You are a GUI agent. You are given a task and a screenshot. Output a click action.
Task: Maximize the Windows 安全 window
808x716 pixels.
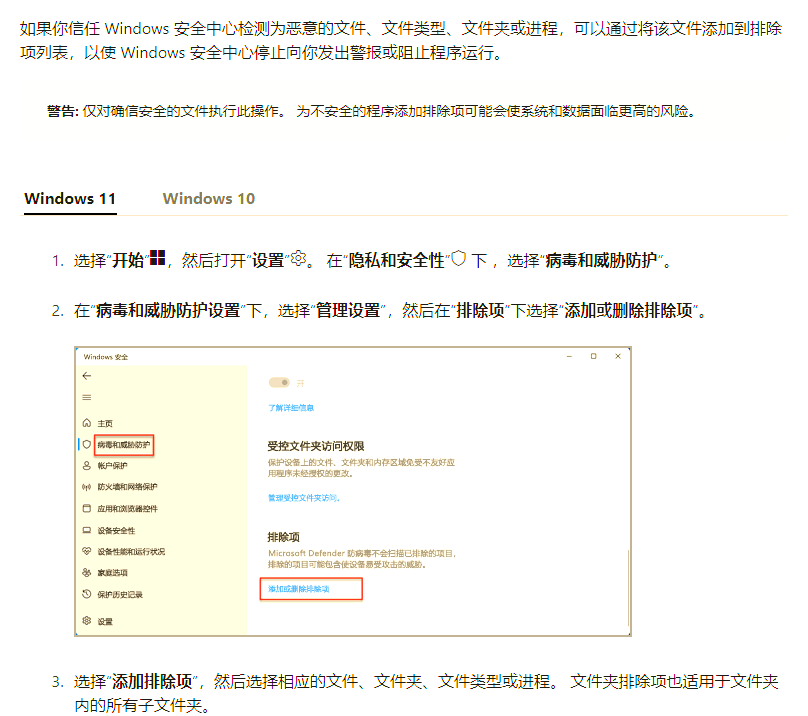pos(594,356)
